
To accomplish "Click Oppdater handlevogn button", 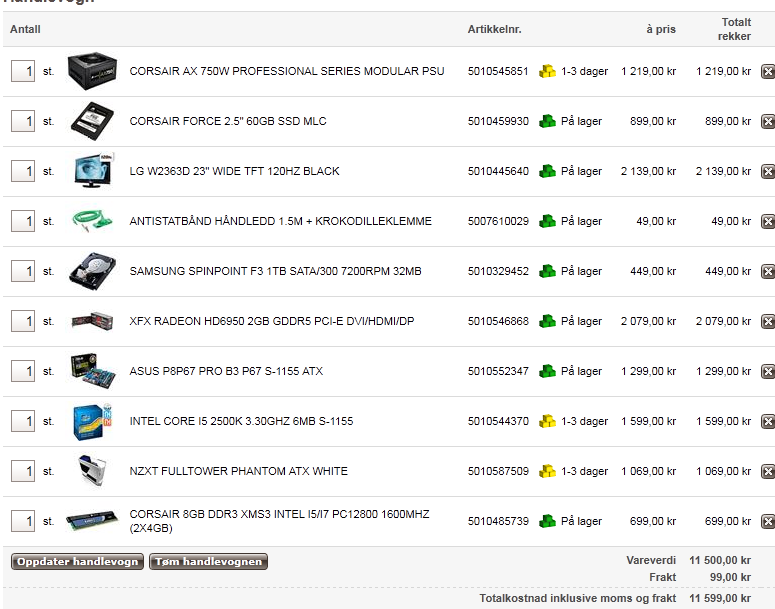I will [x=77, y=562].
